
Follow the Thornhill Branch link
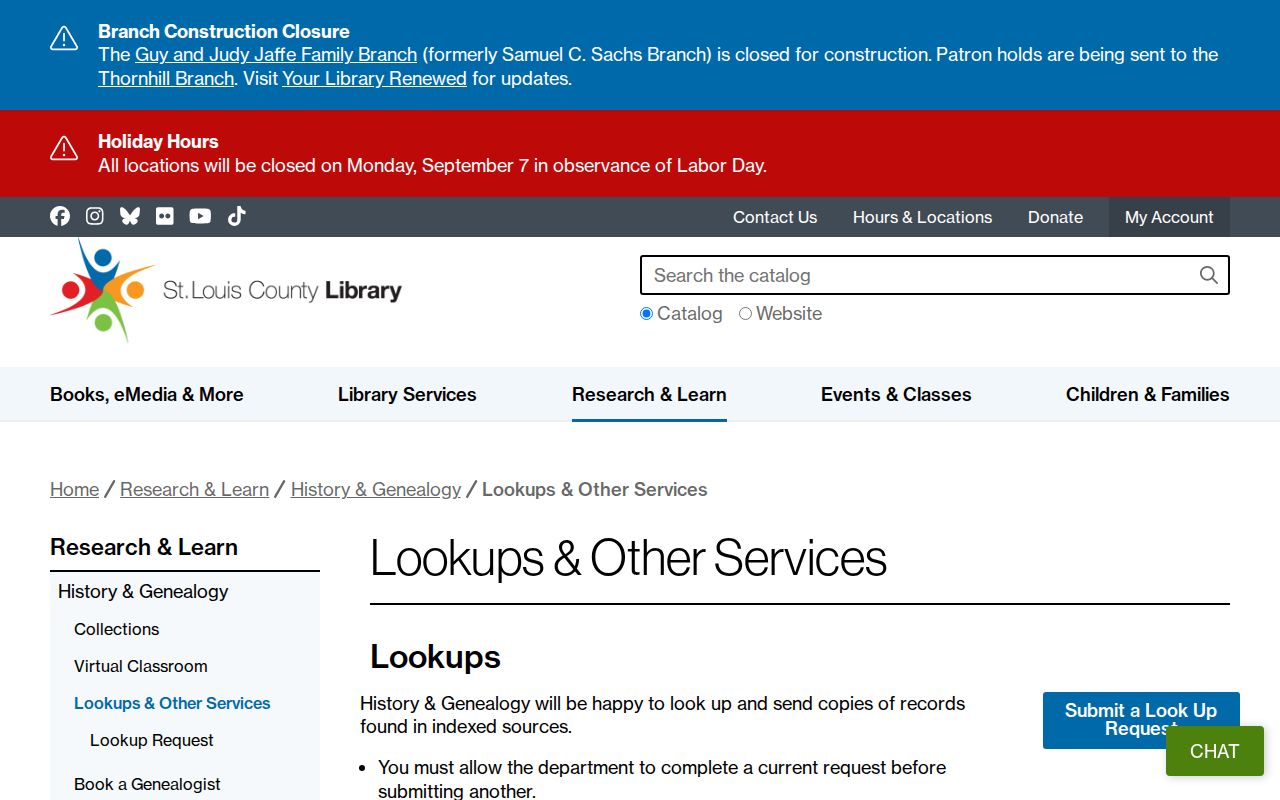[166, 79]
